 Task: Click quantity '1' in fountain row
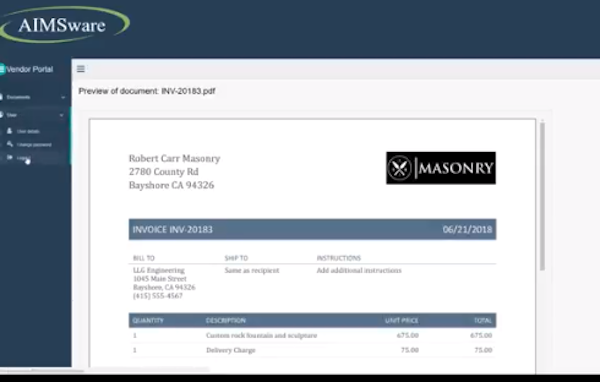coord(135,335)
